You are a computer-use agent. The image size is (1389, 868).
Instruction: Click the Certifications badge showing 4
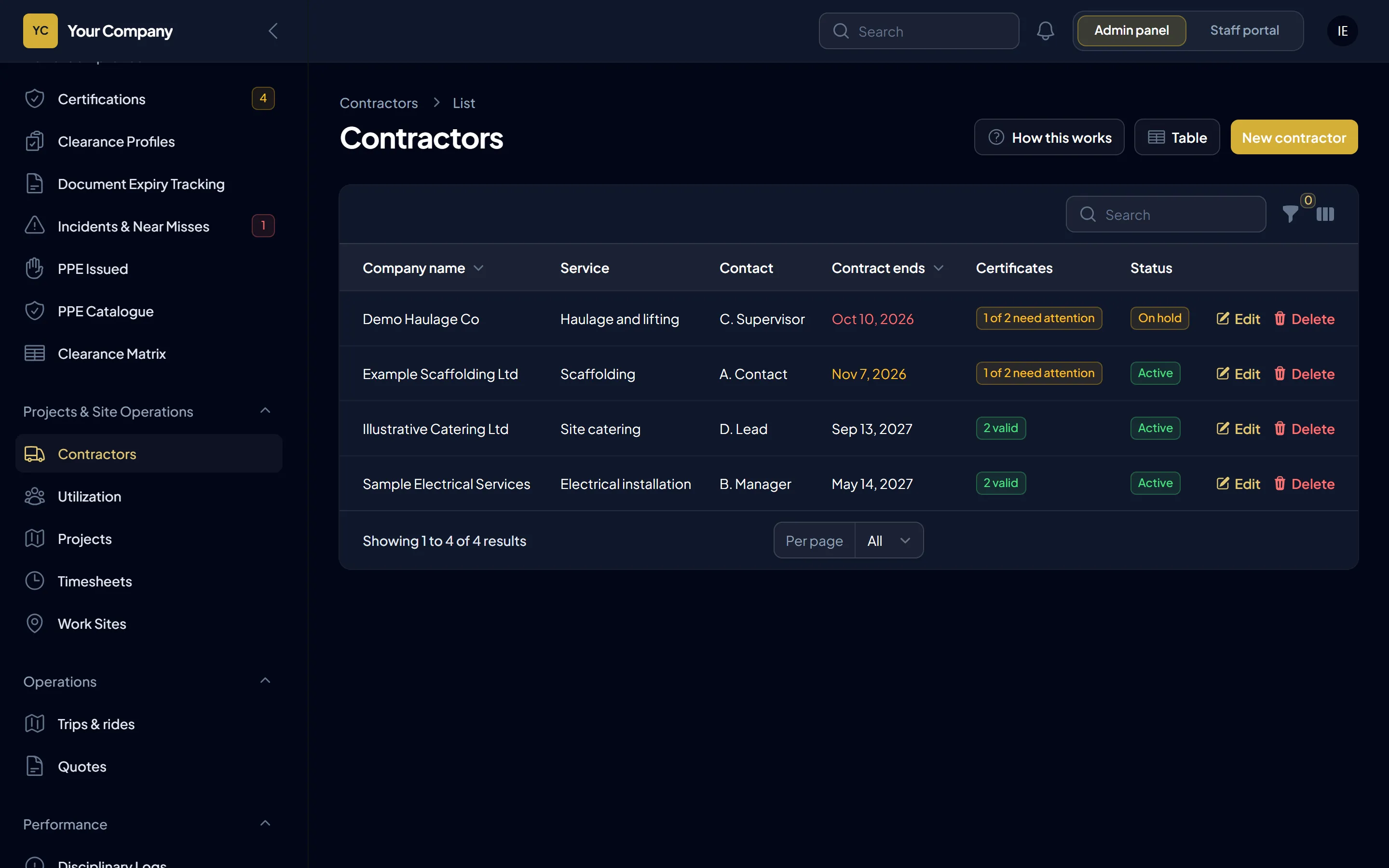(263, 98)
